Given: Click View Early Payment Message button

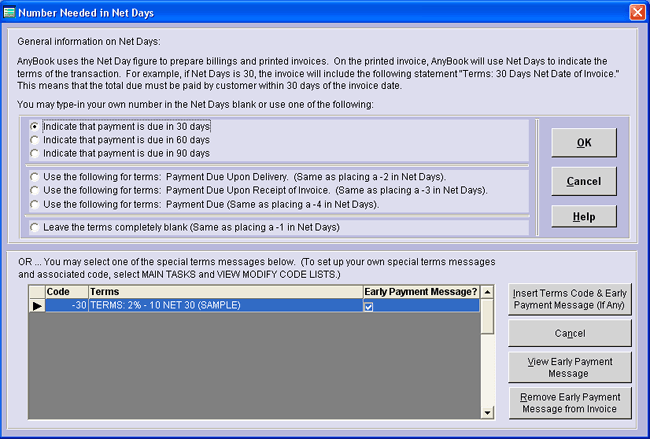Looking at the screenshot, I should (x=569, y=367).
